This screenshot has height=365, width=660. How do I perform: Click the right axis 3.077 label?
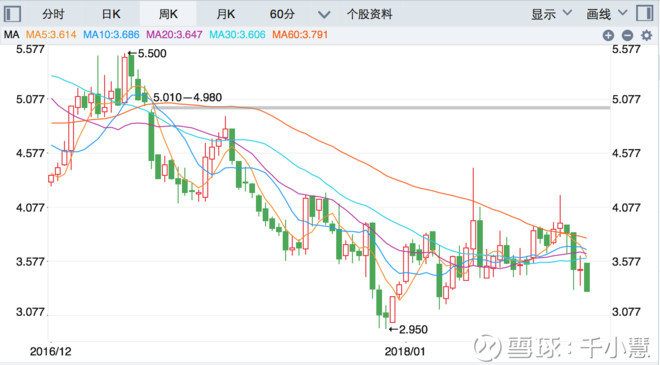(626, 312)
